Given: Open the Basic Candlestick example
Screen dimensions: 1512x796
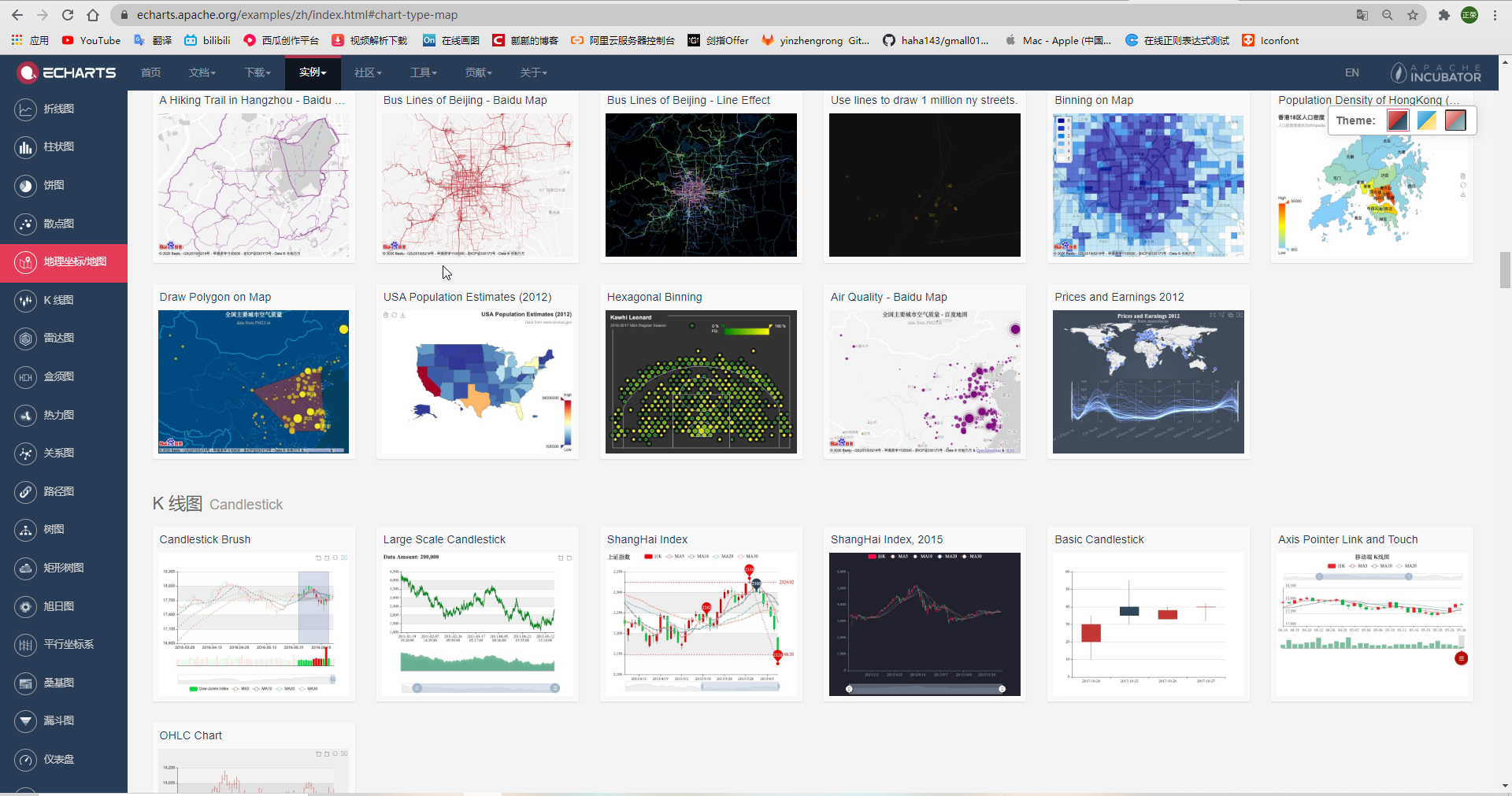Looking at the screenshot, I should [x=1148, y=616].
